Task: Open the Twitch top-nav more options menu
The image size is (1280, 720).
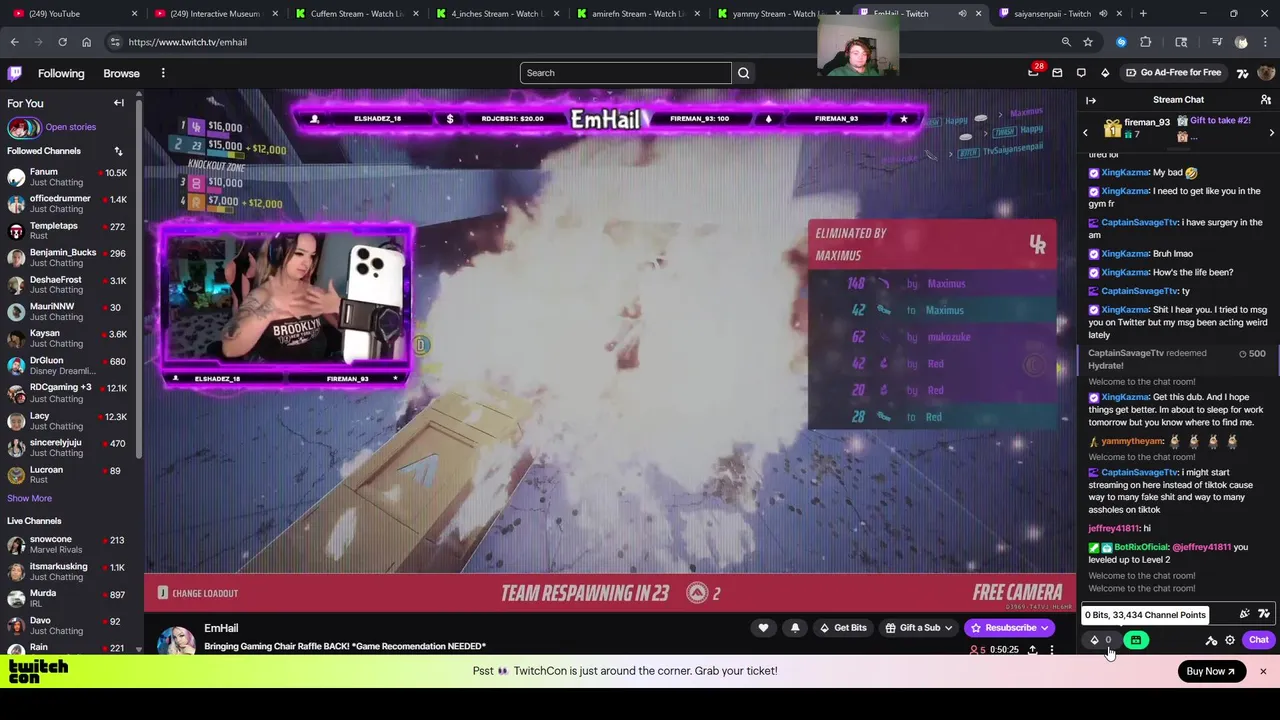Action: pyautogui.click(x=163, y=73)
